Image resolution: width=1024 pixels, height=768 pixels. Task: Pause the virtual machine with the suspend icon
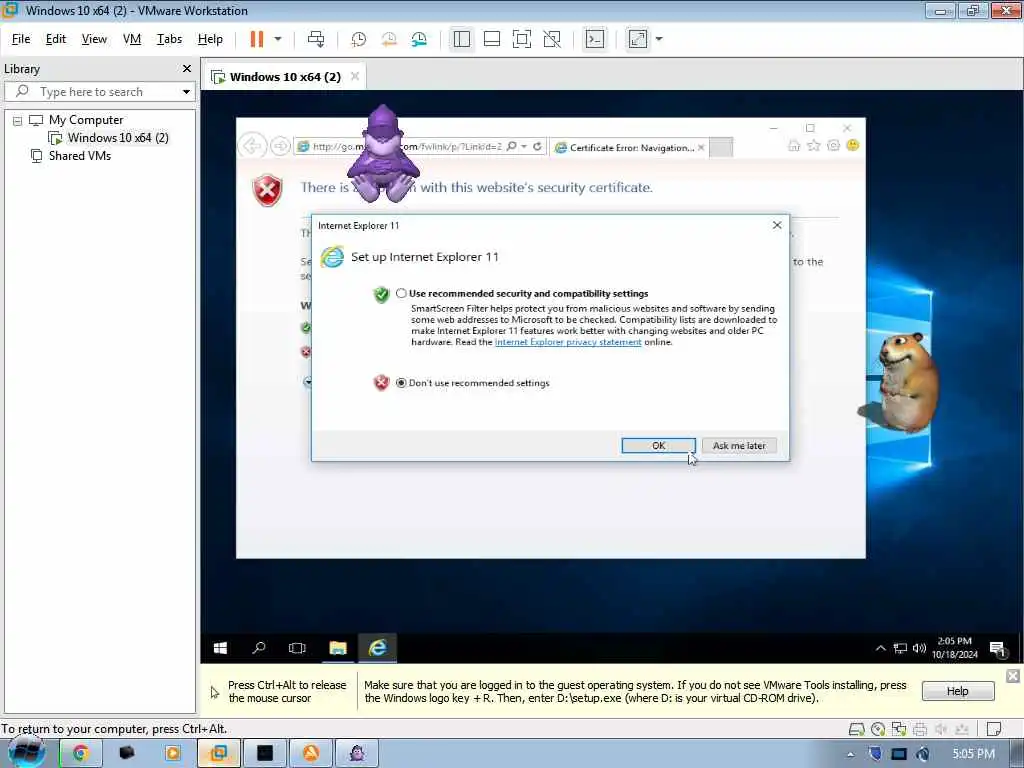257,39
